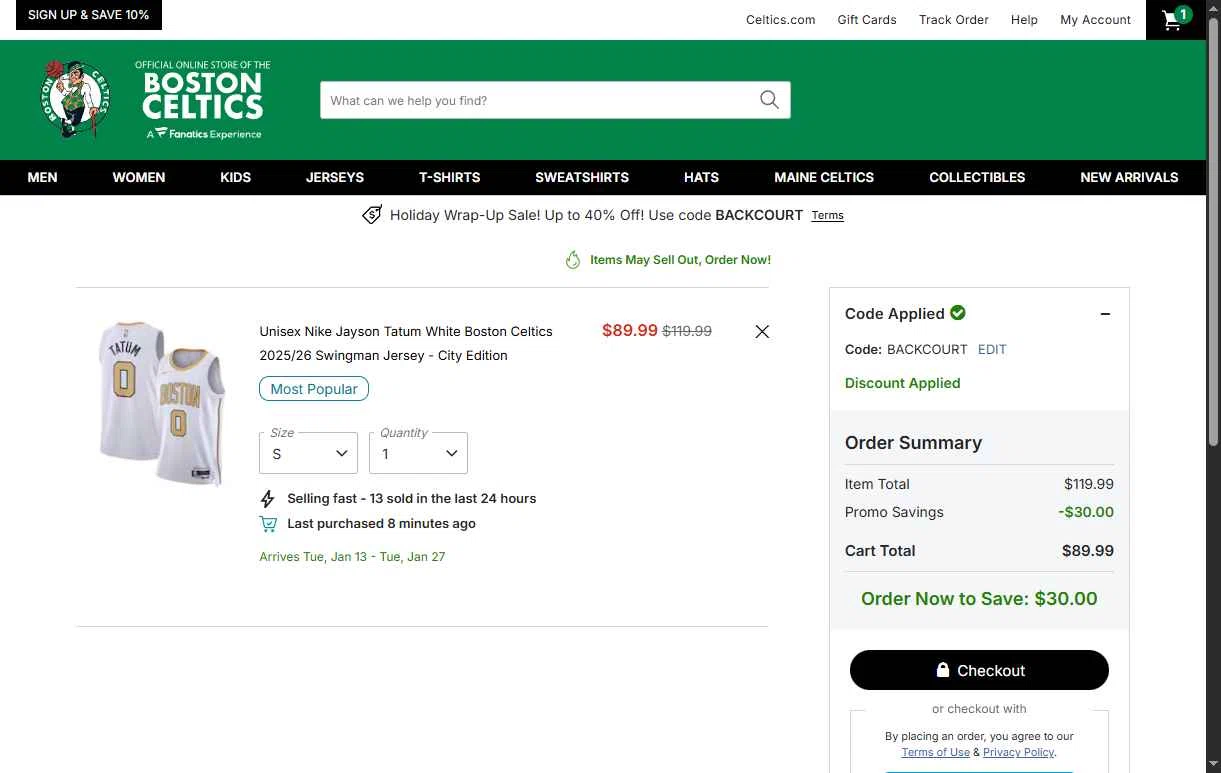Image resolution: width=1221 pixels, height=773 pixels.
Task: Open the T-SHIRTS menu
Action: tap(450, 177)
